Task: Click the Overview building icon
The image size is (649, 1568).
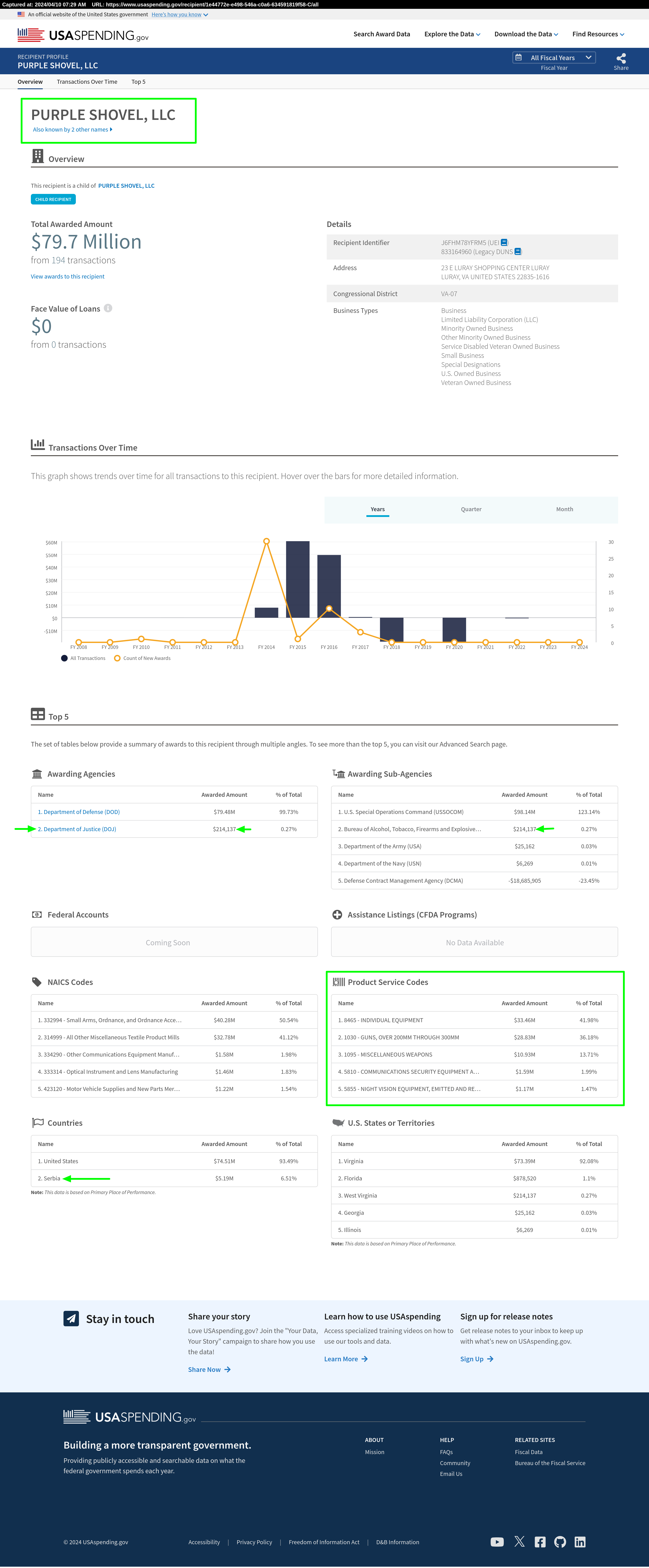Action: 38,156
